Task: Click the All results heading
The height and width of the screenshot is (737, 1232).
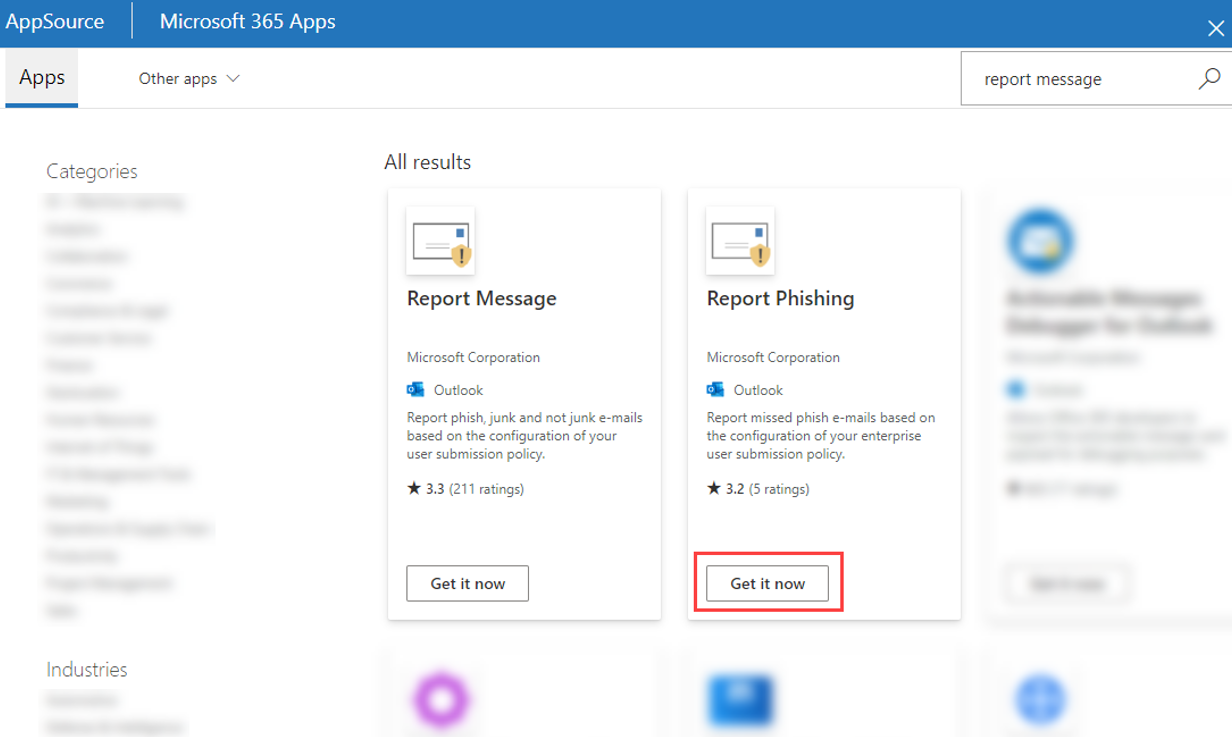Action: coord(427,162)
